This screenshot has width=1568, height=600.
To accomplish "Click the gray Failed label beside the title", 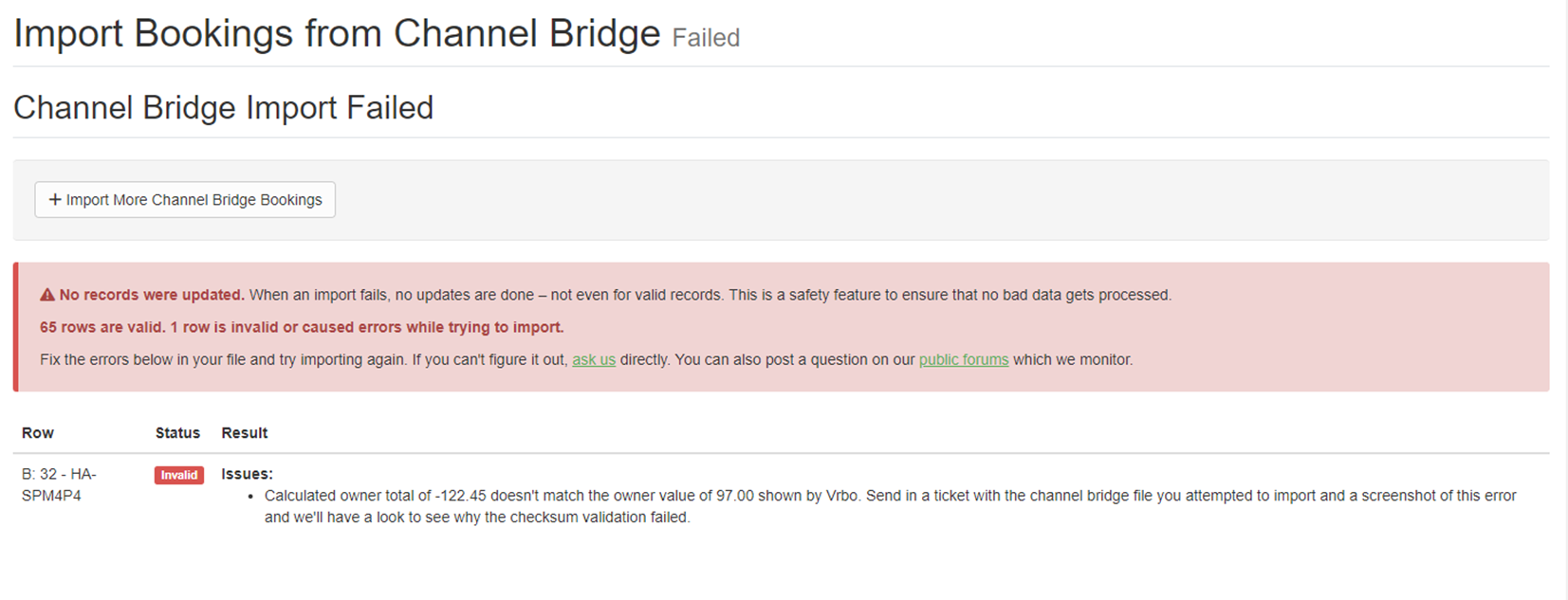I will click(706, 38).
